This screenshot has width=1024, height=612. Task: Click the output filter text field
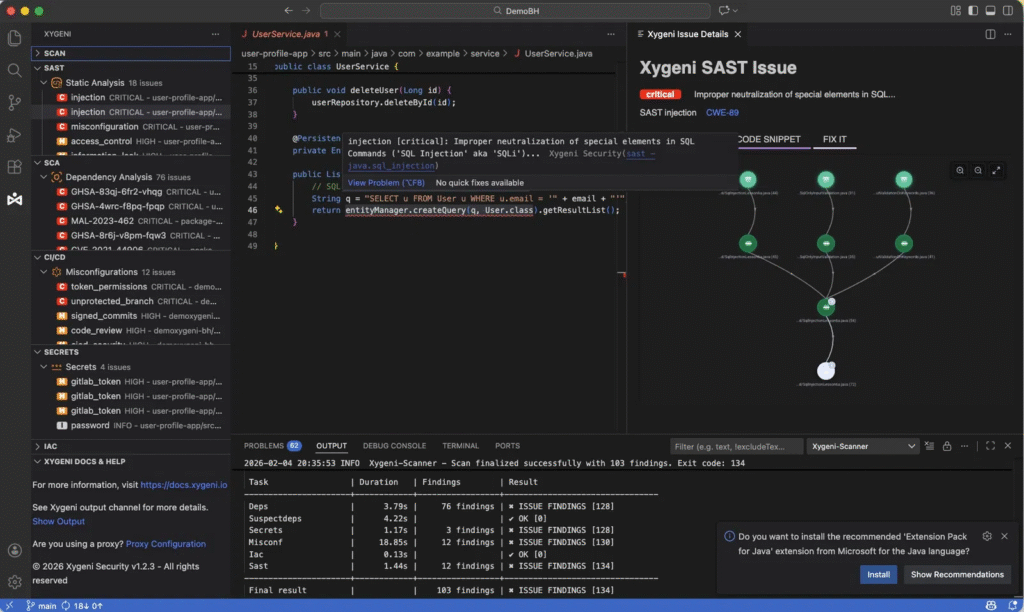[x=736, y=446]
